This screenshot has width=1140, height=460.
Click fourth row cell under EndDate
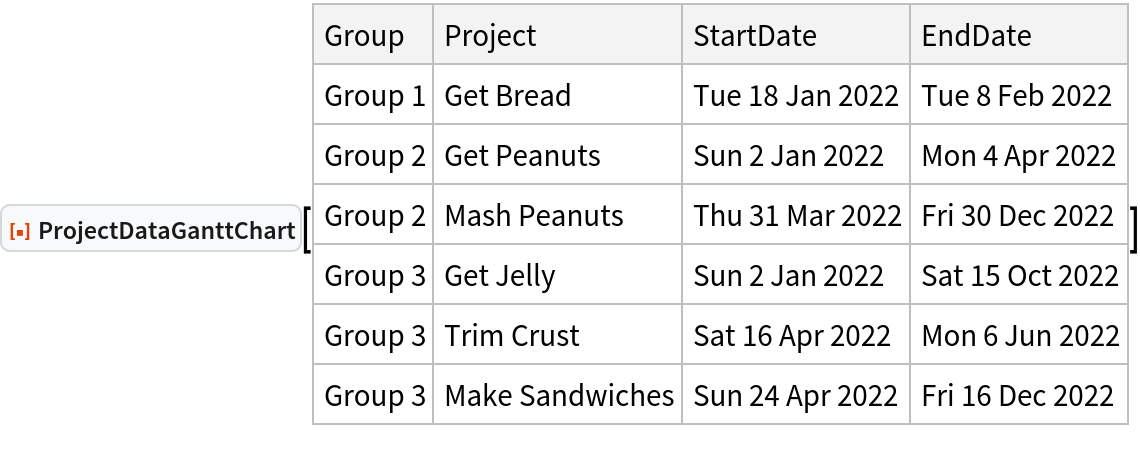click(x=1018, y=274)
